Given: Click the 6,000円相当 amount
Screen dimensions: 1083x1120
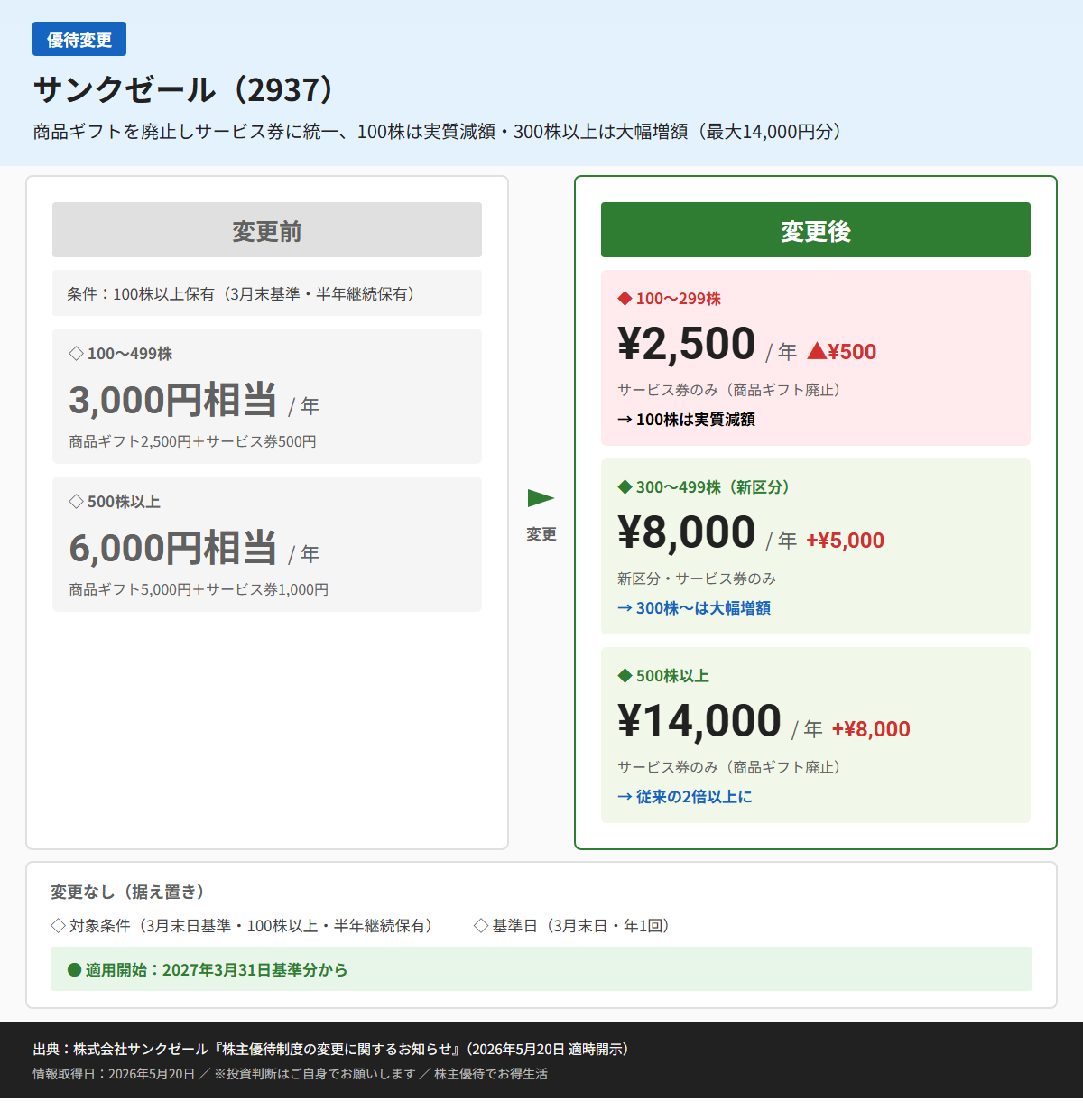Looking at the screenshot, I should pyautogui.click(x=173, y=548).
